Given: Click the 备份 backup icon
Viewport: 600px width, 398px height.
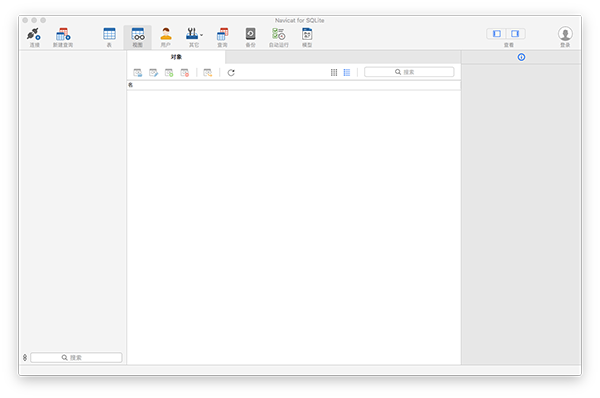Looking at the screenshot, I should coord(251,34).
